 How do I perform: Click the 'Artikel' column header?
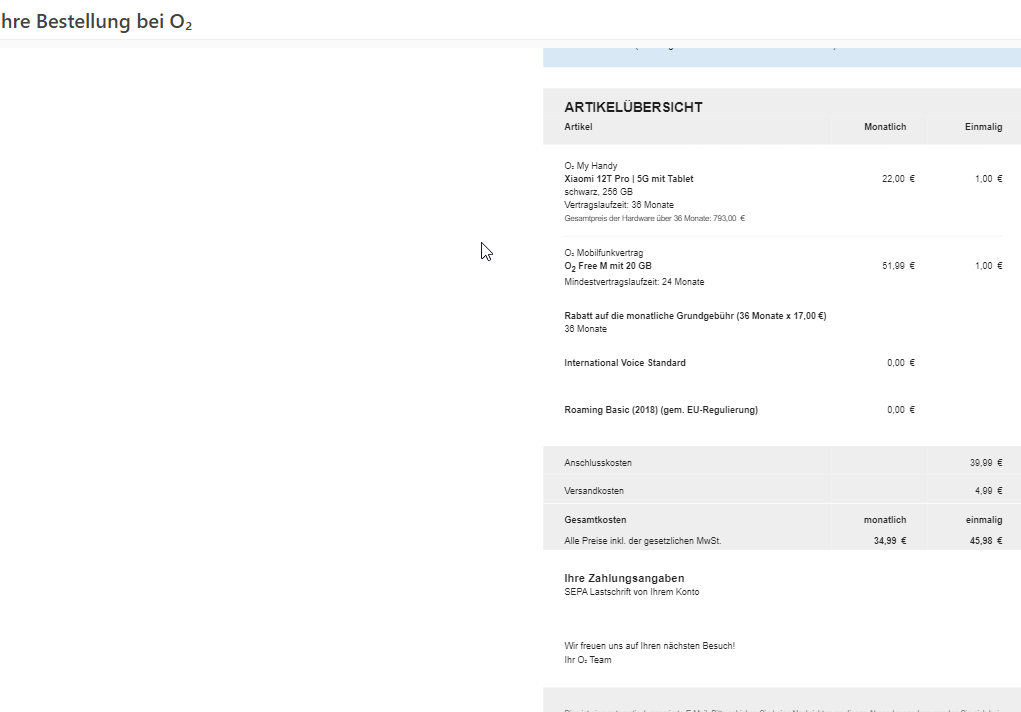point(578,127)
